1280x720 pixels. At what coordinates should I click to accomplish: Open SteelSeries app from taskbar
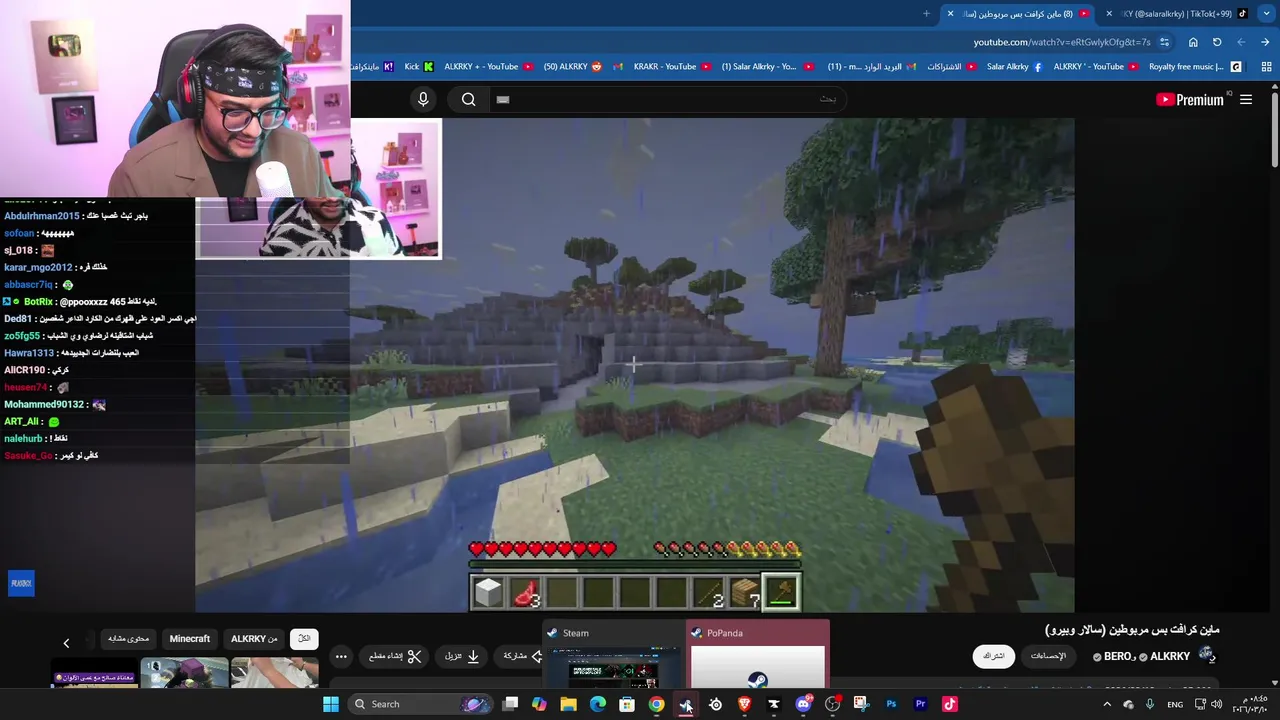(715, 704)
